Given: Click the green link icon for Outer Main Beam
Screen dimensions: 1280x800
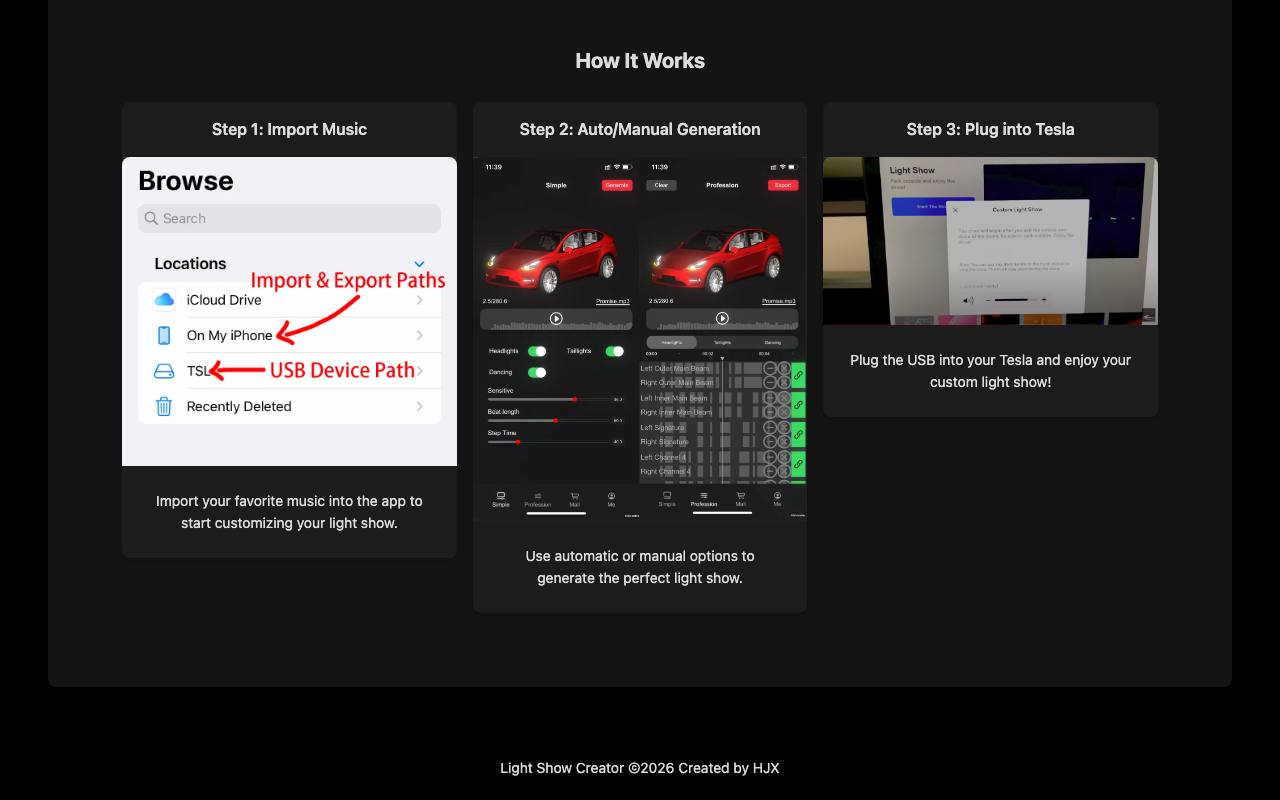Looking at the screenshot, I should tap(798, 376).
